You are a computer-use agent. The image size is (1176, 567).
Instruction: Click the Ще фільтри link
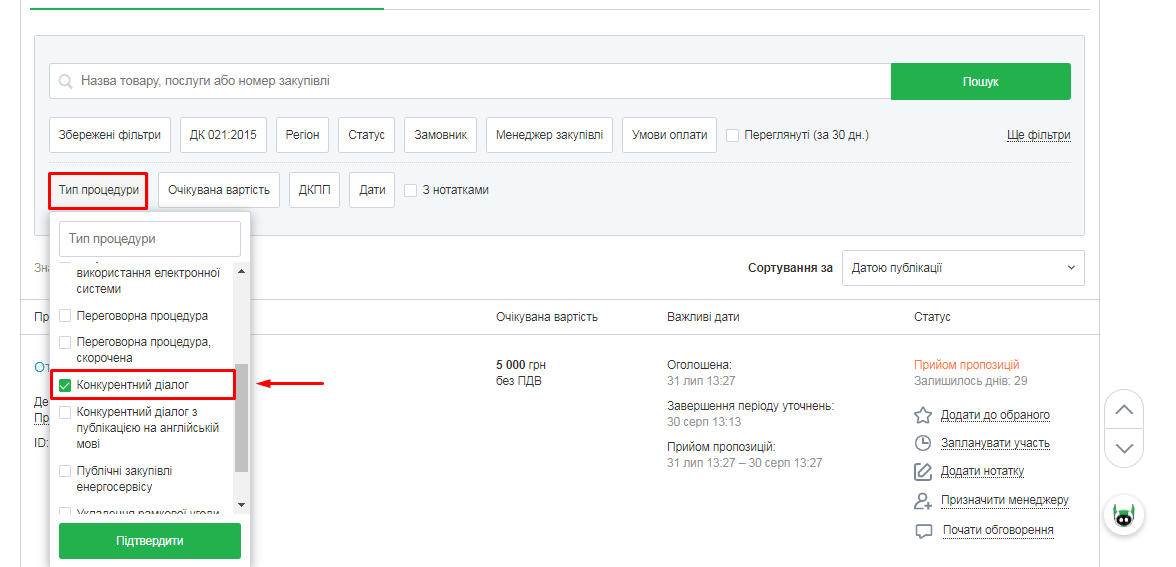1038,135
